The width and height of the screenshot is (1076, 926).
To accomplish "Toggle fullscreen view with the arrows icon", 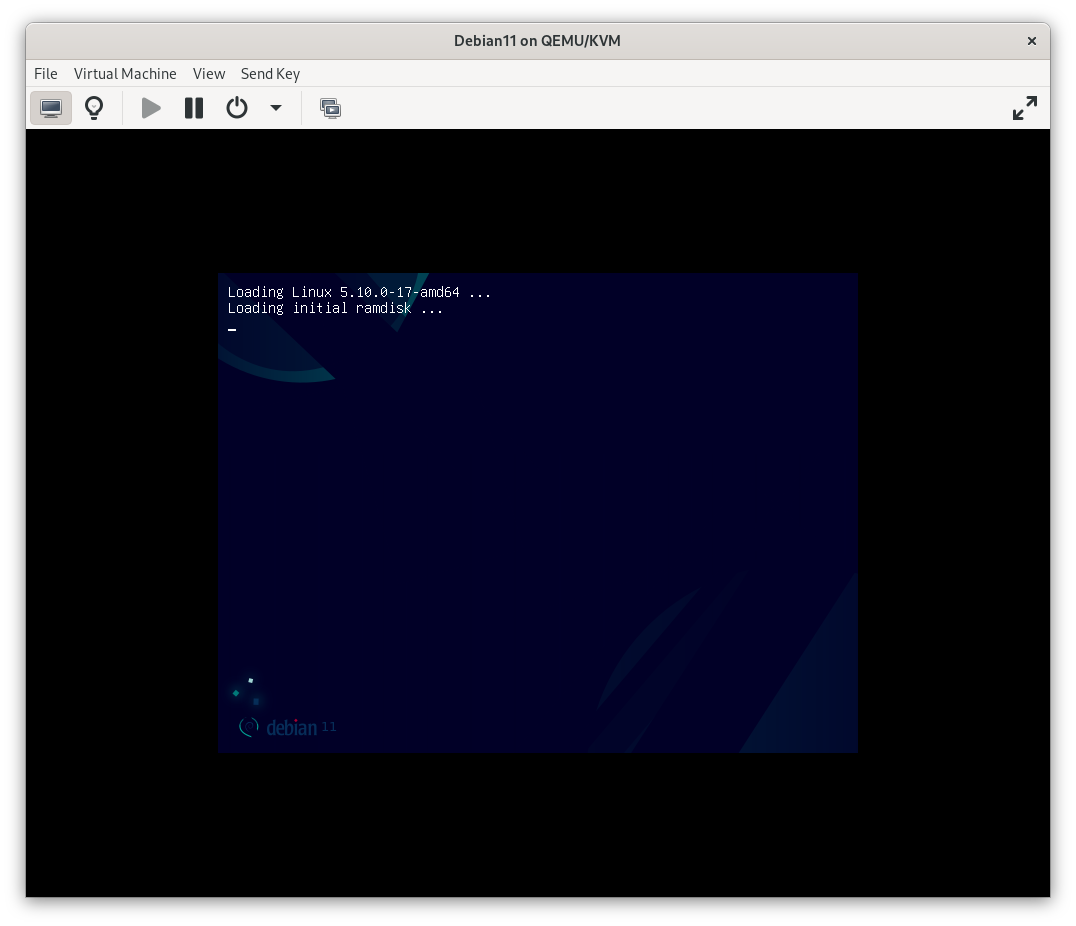I will click(x=1024, y=107).
